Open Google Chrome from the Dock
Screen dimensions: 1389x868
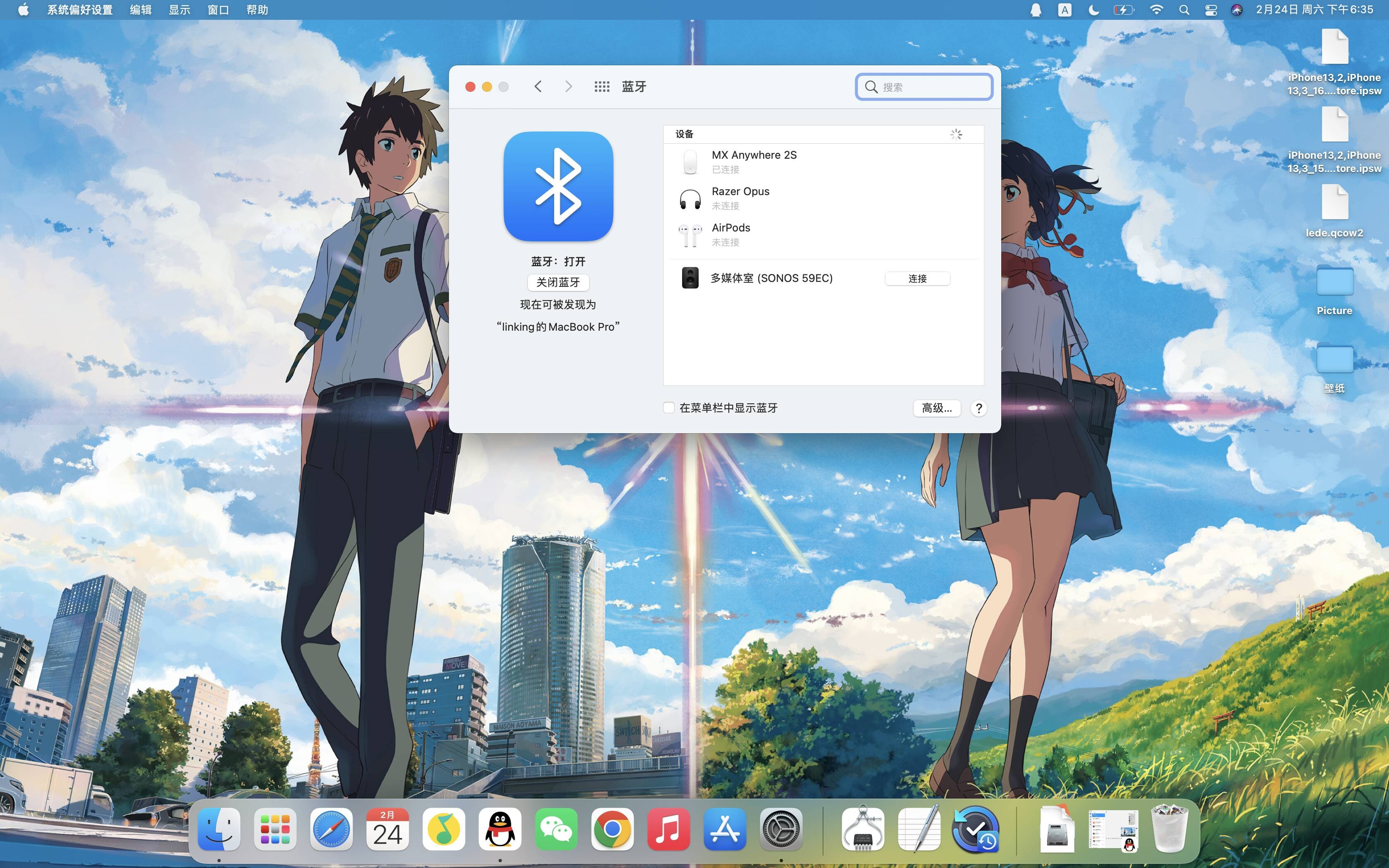(612, 829)
